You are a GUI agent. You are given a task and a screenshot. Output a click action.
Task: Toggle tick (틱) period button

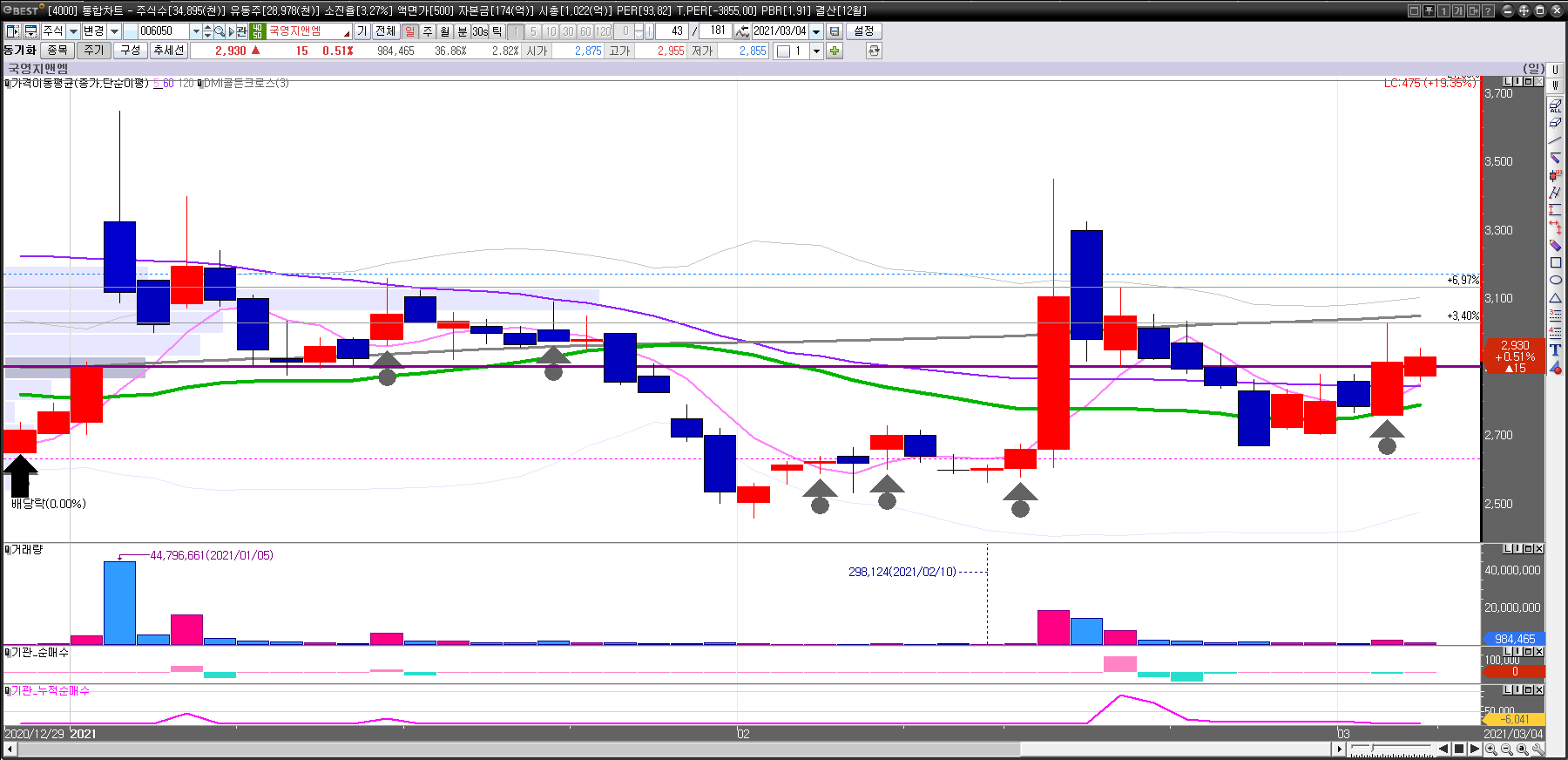click(497, 31)
